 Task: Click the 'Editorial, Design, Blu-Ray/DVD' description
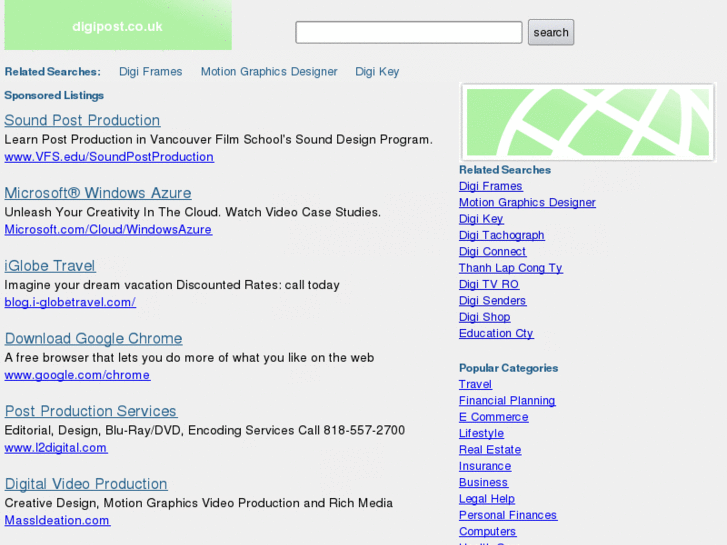click(204, 430)
